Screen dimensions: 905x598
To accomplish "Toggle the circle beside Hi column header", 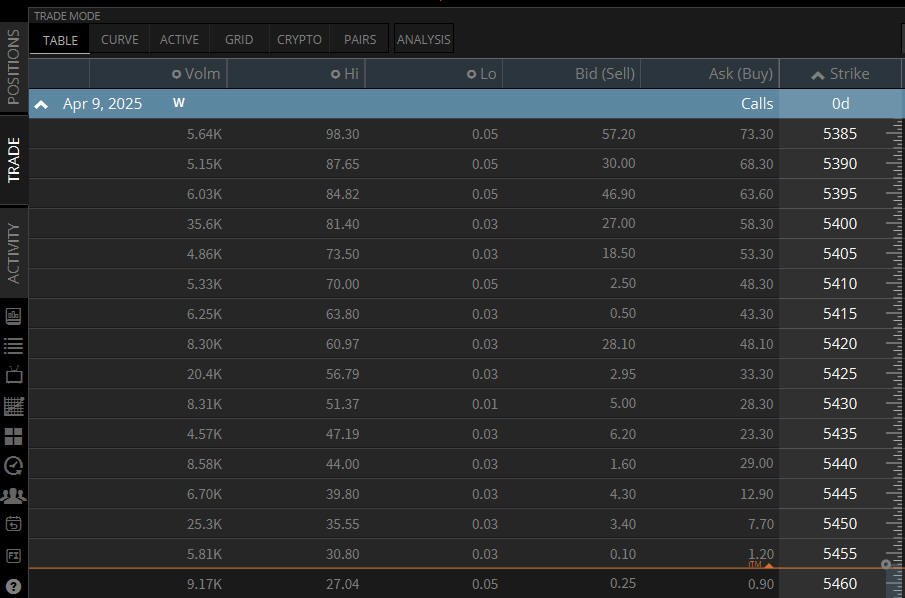I will point(335,74).
